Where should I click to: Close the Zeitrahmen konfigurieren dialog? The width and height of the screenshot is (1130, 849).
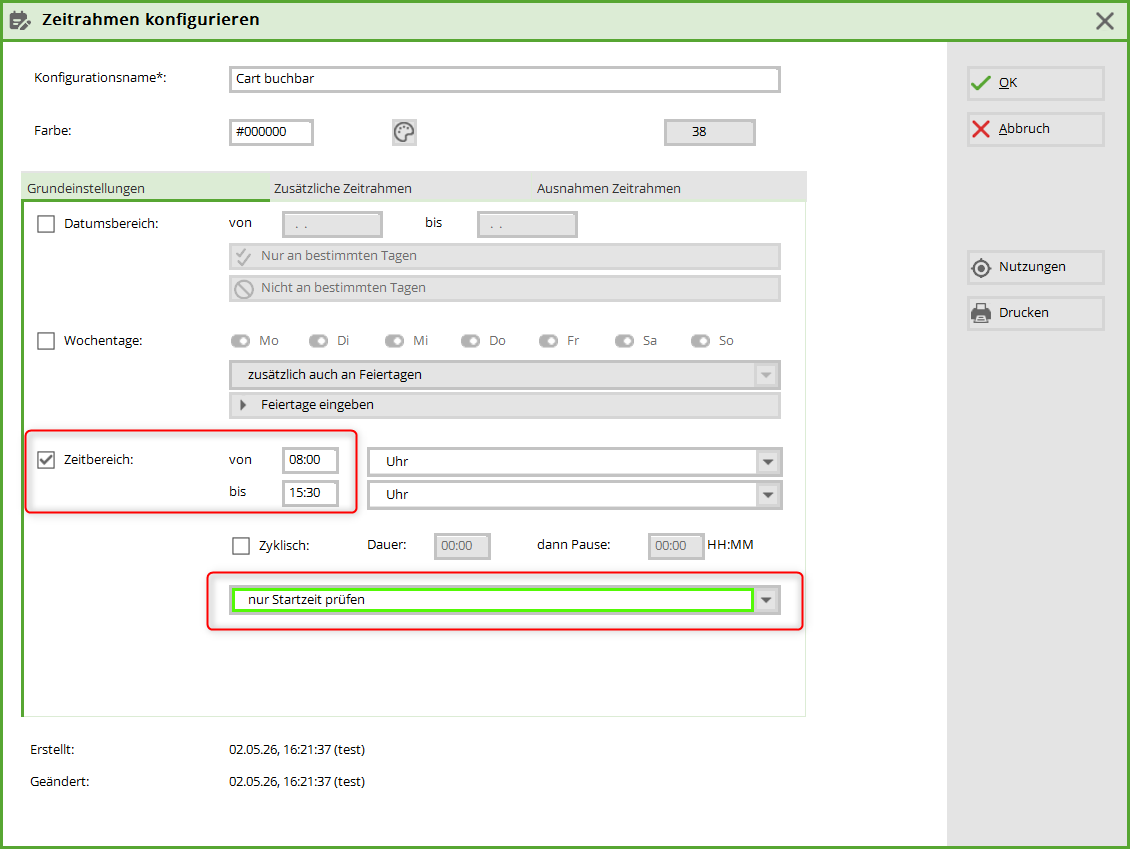(1104, 21)
